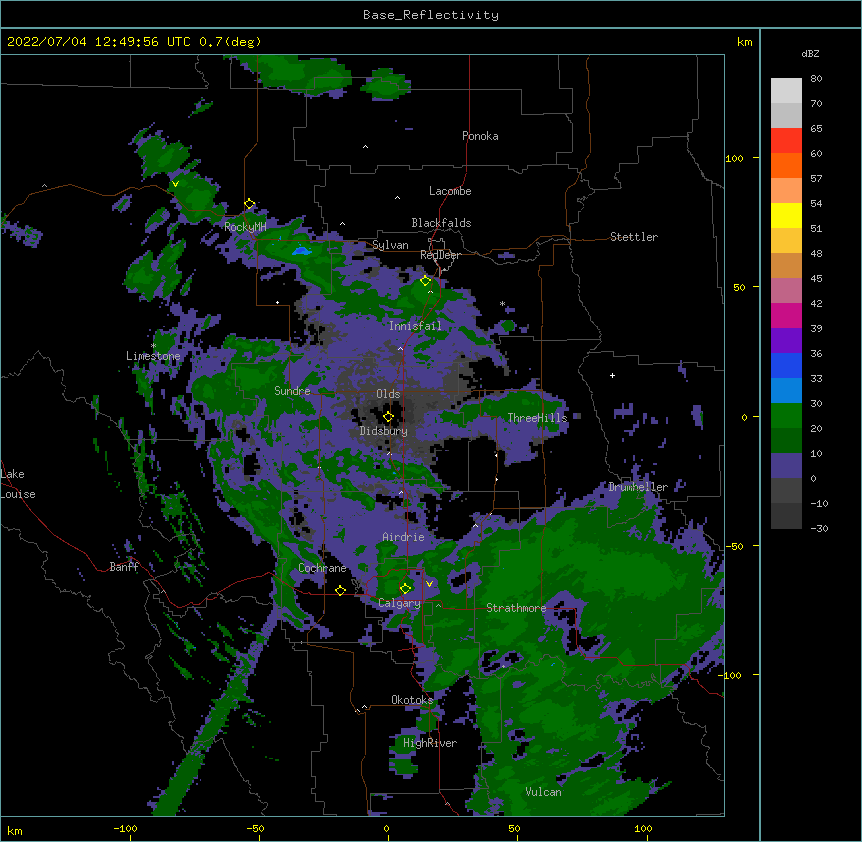
Task: Click the white asterisk marker above Limestone
Action: pyautogui.click(x=153, y=346)
